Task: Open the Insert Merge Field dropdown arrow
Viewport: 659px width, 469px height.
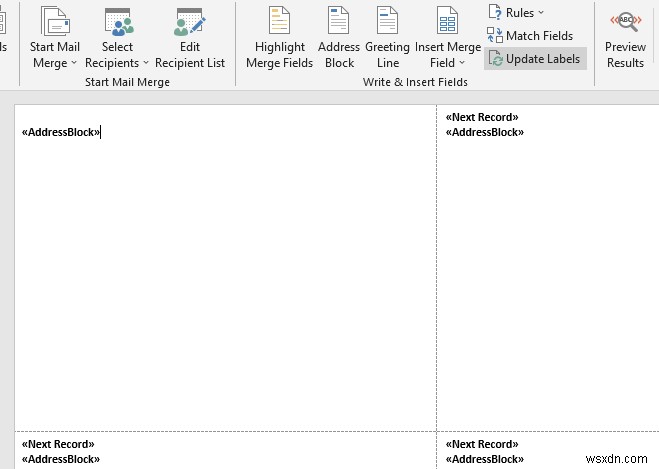Action: pyautogui.click(x=462, y=63)
